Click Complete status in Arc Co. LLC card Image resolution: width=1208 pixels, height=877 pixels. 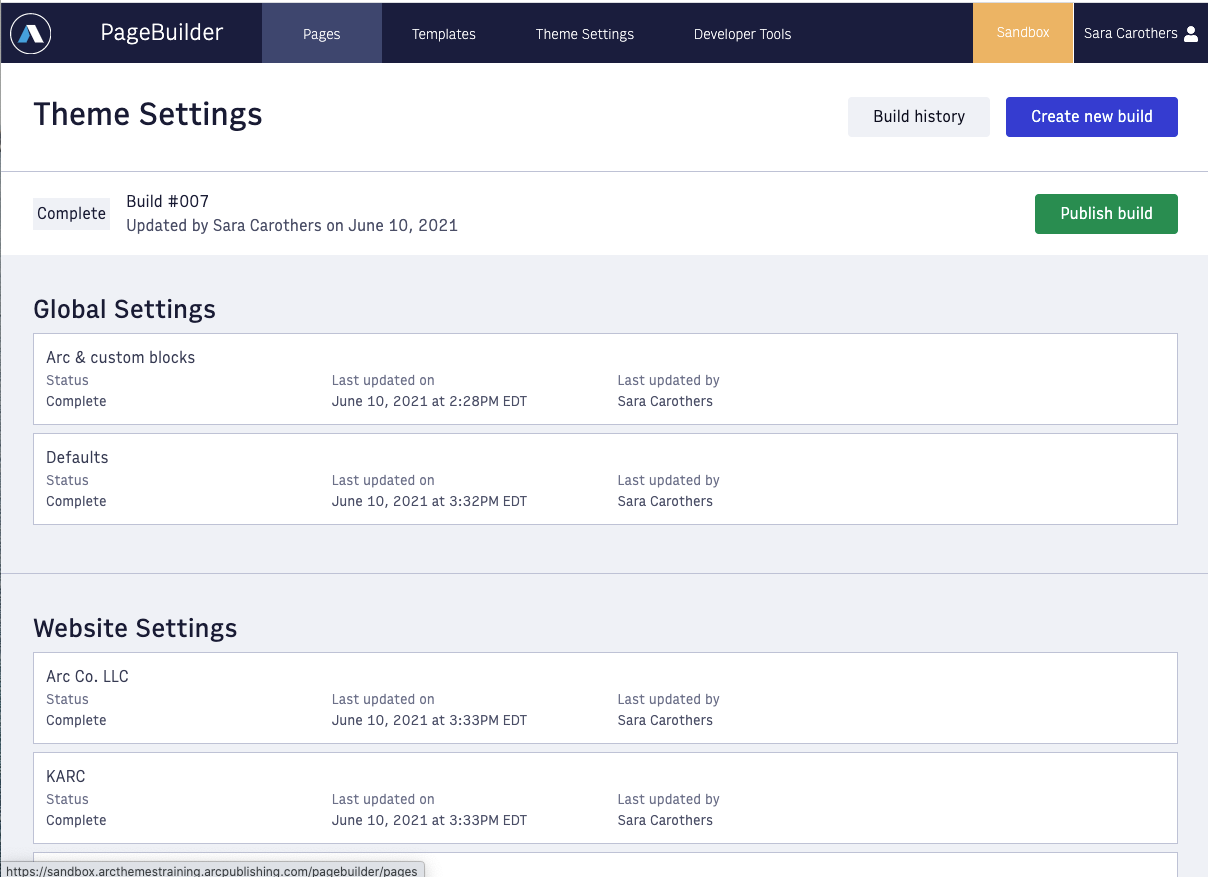(x=76, y=720)
